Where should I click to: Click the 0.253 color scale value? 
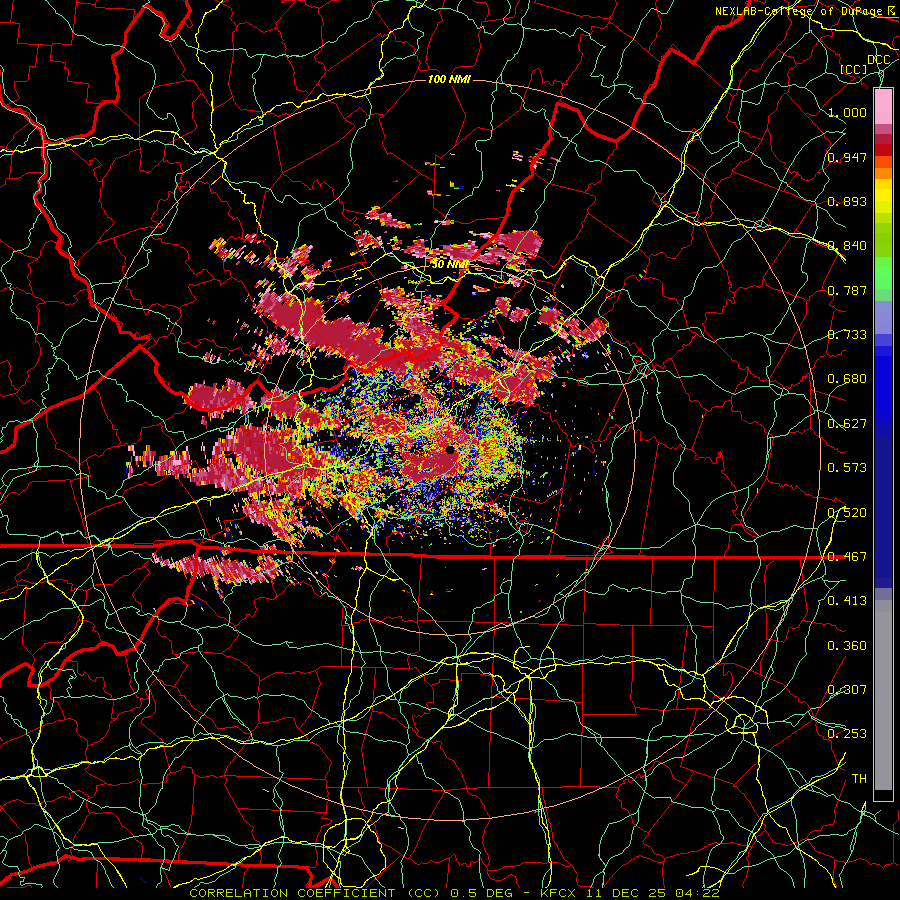click(x=847, y=734)
